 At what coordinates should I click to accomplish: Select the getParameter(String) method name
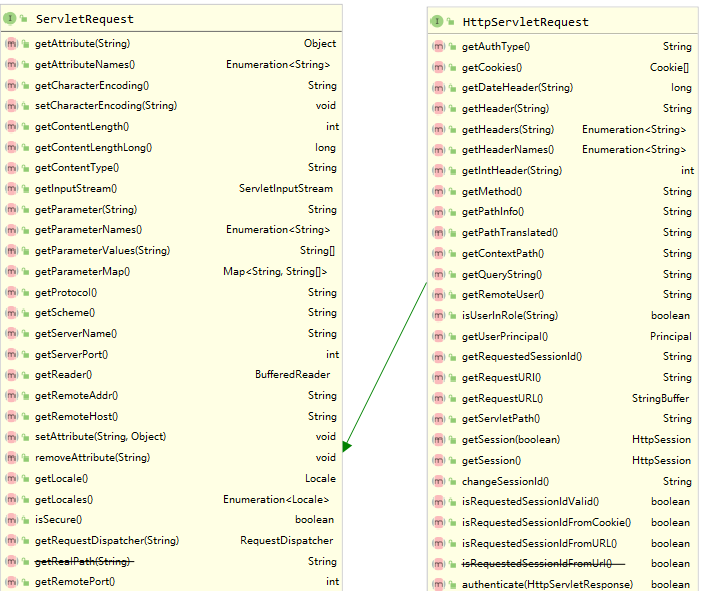pyautogui.click(x=86, y=209)
